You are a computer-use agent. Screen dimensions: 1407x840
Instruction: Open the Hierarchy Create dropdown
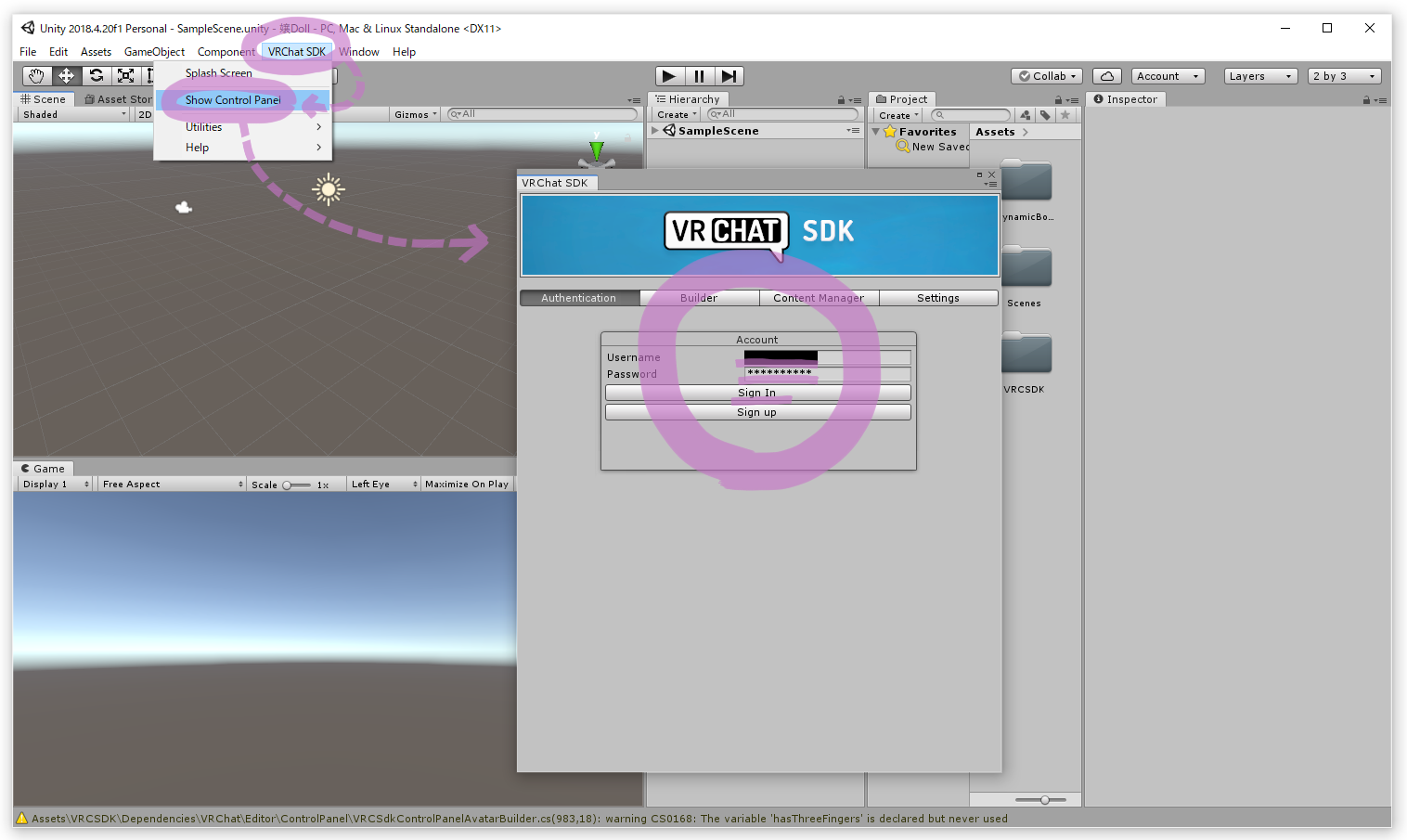[677, 115]
